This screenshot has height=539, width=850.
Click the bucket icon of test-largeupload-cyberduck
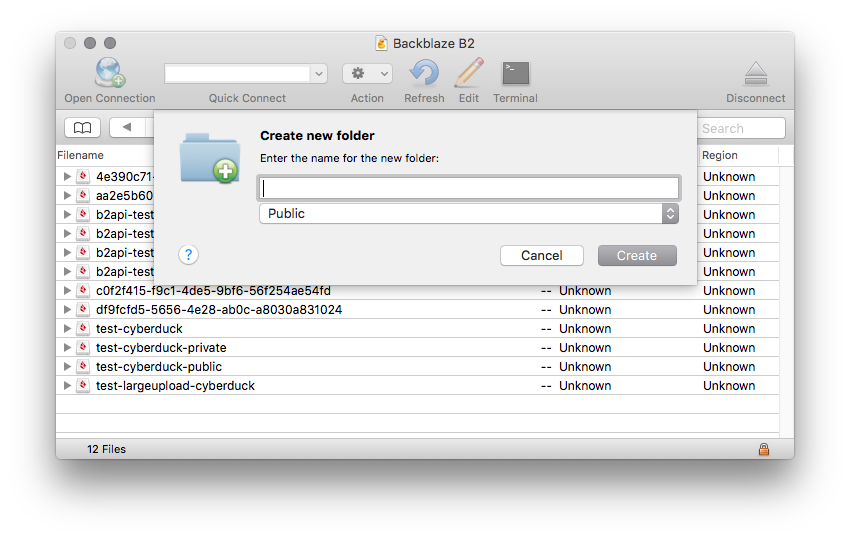point(83,385)
